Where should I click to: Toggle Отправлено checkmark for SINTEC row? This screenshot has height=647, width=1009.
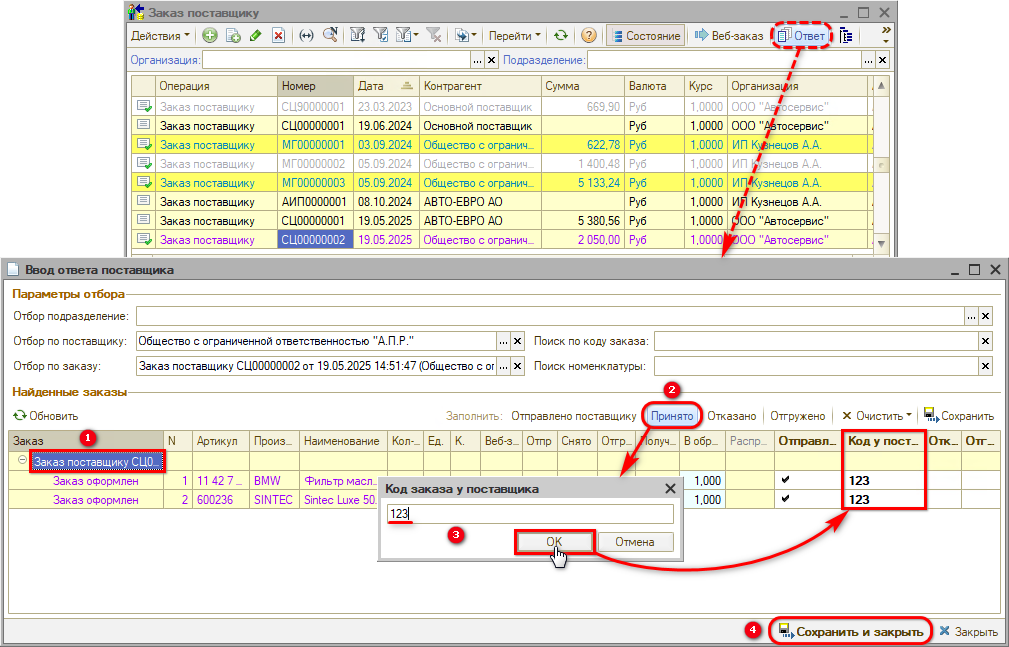coord(786,500)
